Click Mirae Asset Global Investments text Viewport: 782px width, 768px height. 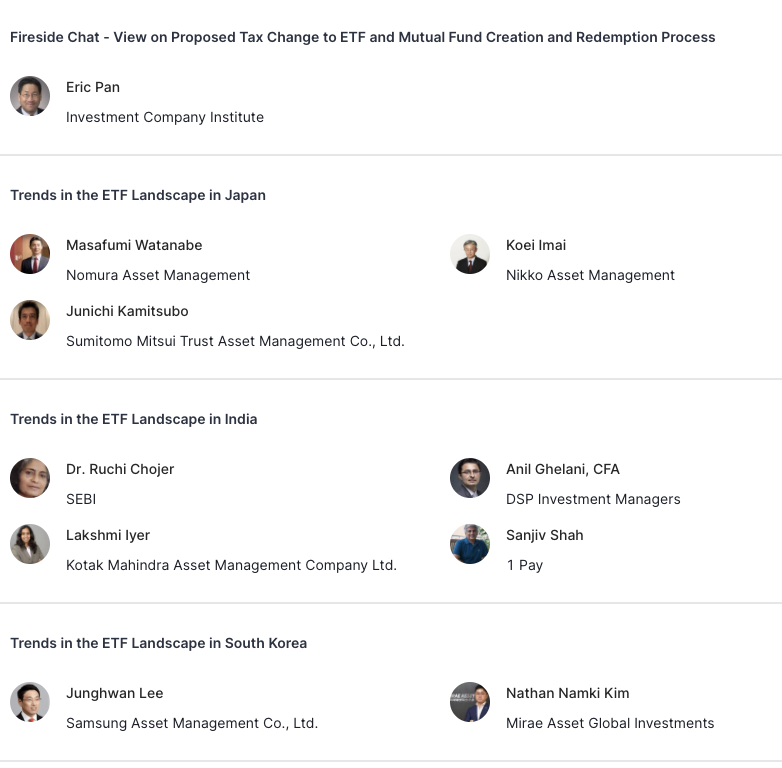610,723
